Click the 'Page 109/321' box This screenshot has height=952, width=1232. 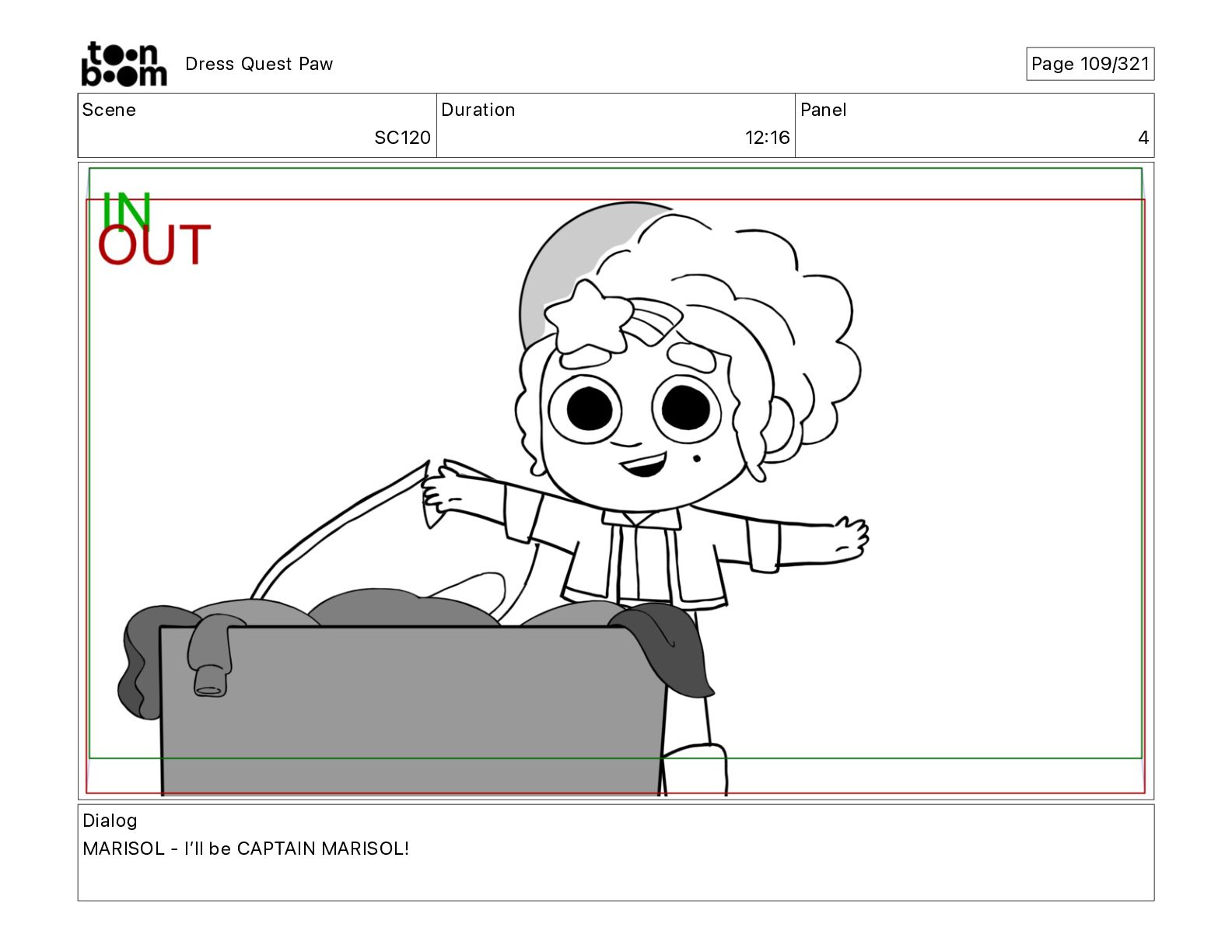1090,64
